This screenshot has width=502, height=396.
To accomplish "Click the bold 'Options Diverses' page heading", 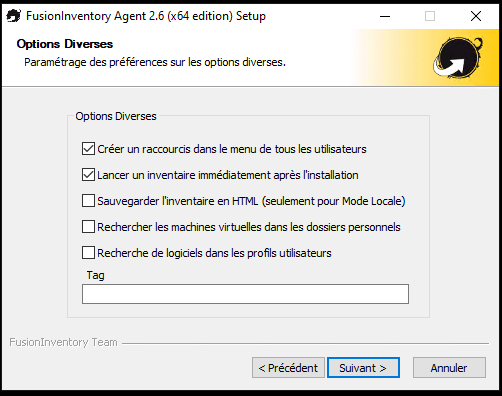I will [x=65, y=44].
